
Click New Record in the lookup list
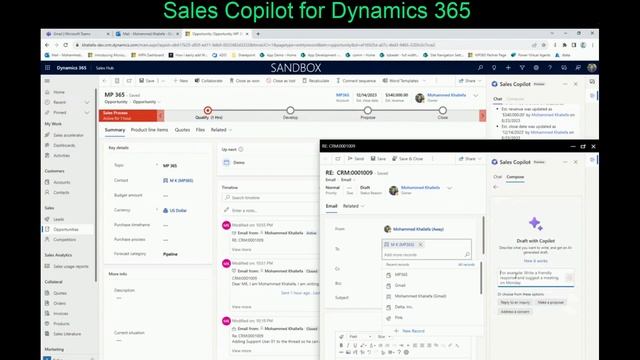pos(410,331)
